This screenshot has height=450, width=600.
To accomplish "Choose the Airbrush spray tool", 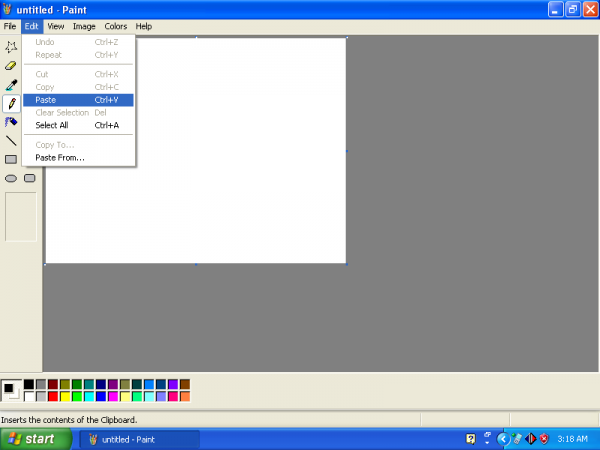I will pyautogui.click(x=11, y=122).
